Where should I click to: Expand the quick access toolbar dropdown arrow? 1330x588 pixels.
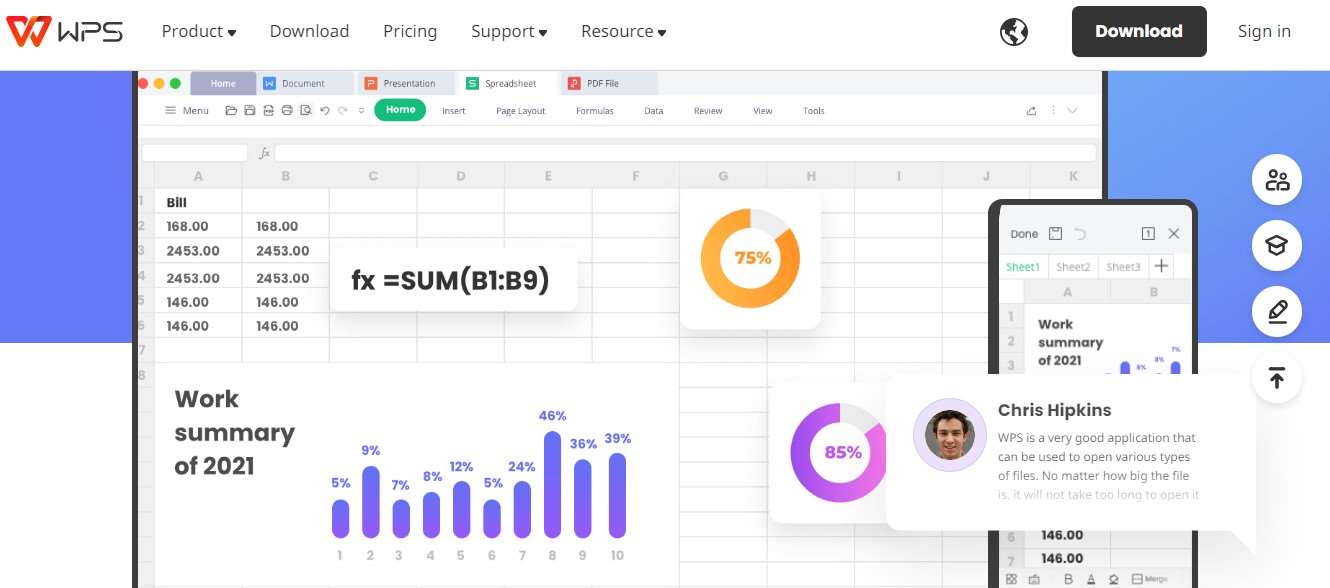(x=361, y=111)
